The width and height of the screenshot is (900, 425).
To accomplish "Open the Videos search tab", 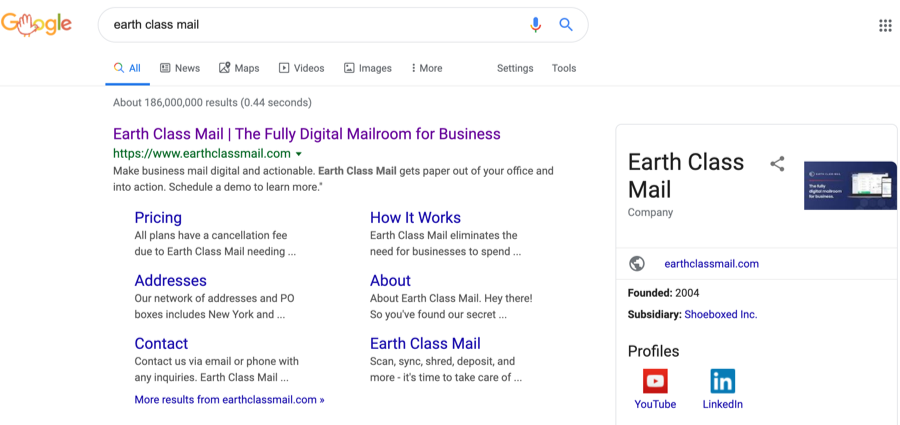I will (301, 68).
